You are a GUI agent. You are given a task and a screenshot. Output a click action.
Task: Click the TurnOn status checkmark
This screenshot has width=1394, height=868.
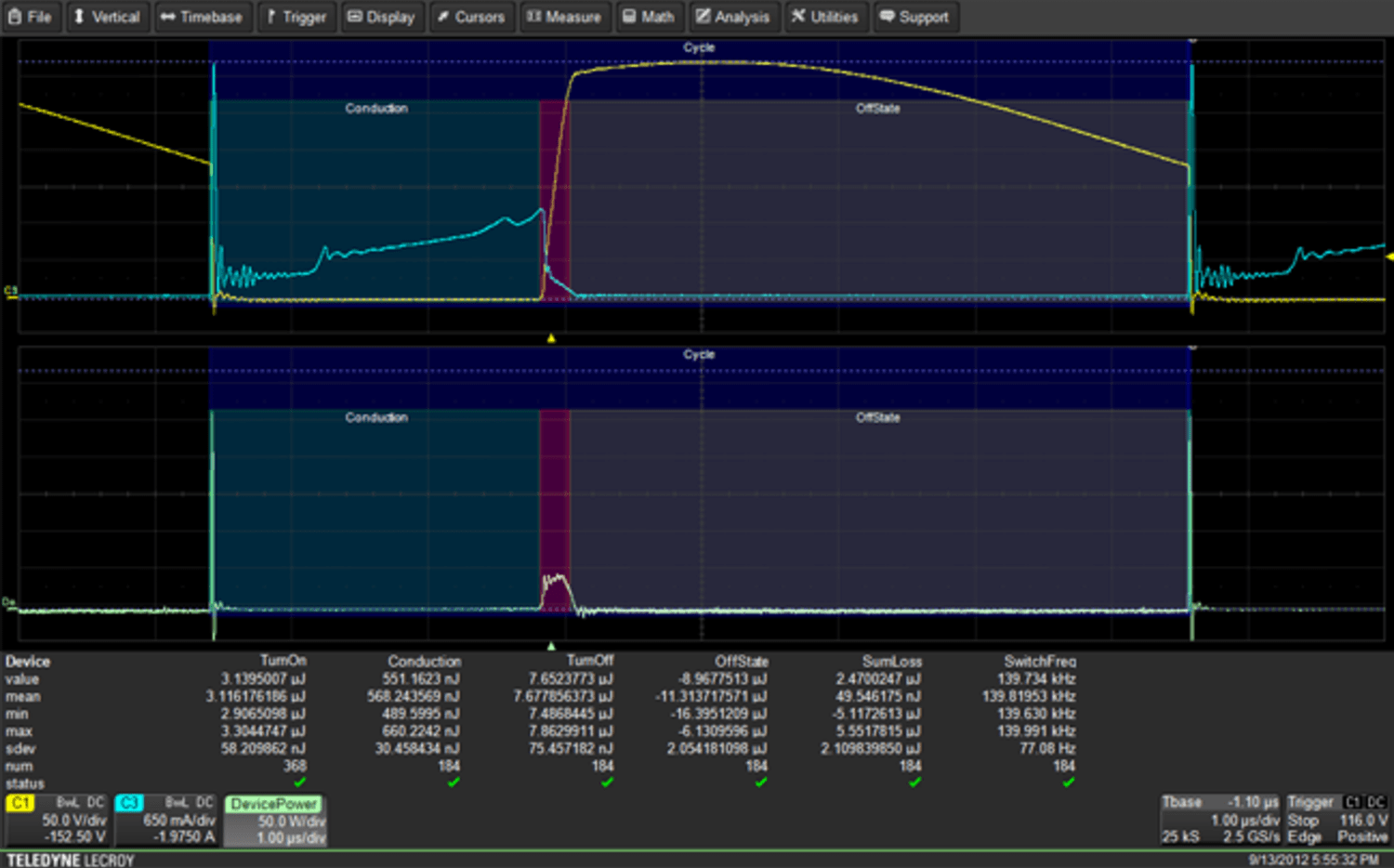[x=301, y=783]
